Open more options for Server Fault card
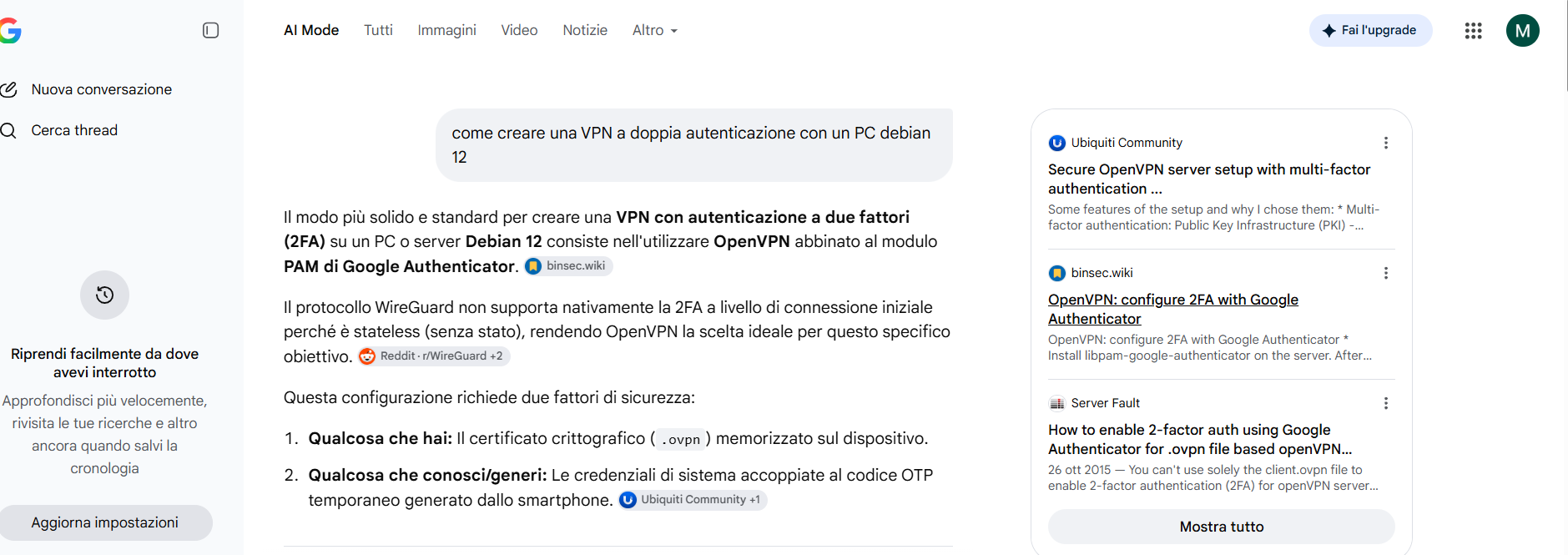 (x=1385, y=403)
